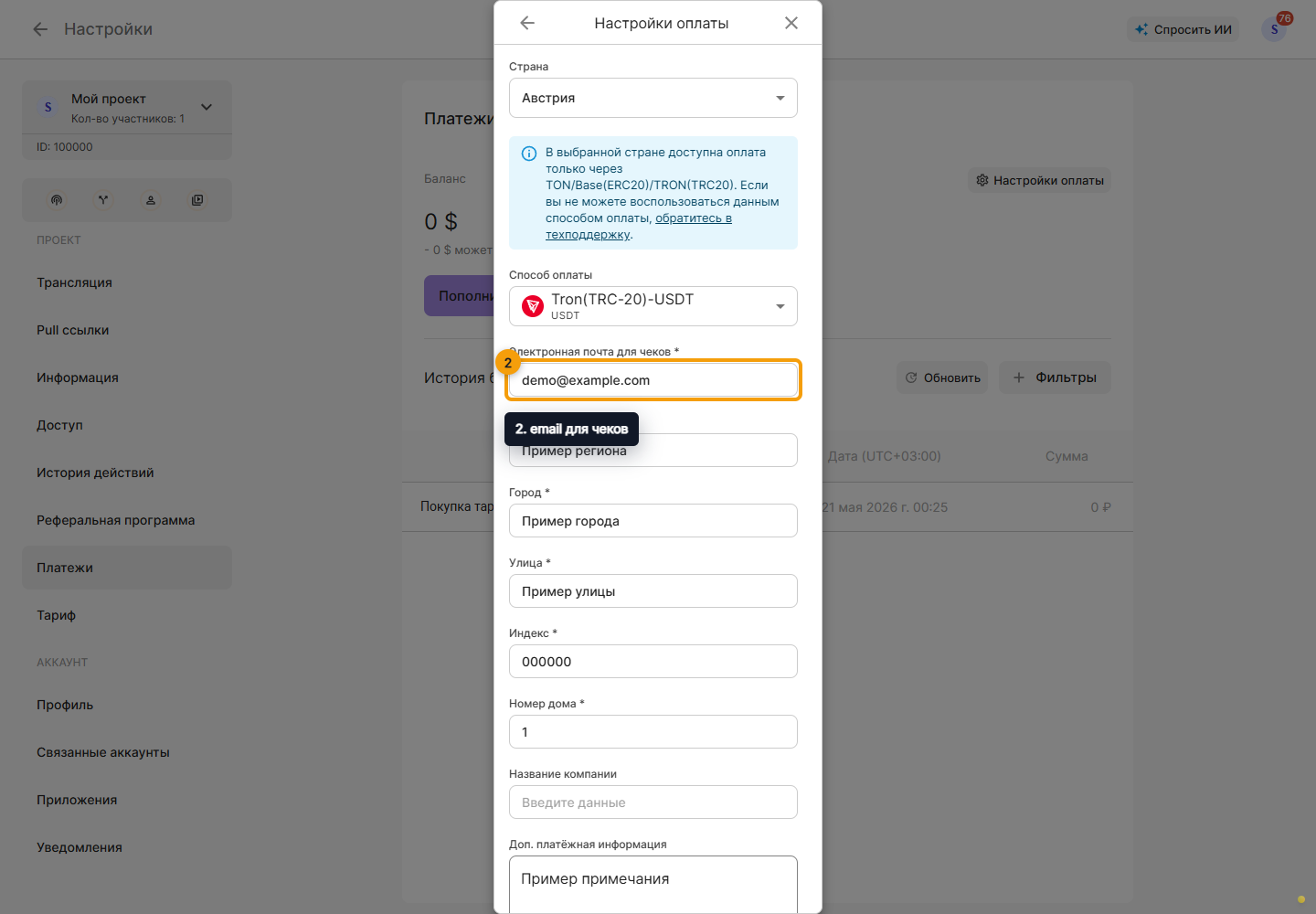Click the user avatar with 76 badge

1275,29
